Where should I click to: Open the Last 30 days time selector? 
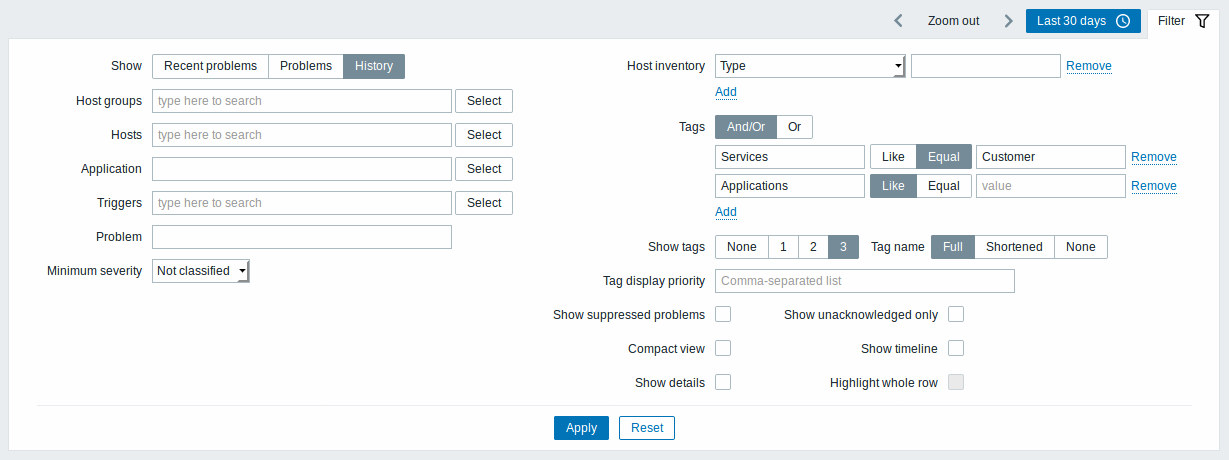pos(1083,21)
